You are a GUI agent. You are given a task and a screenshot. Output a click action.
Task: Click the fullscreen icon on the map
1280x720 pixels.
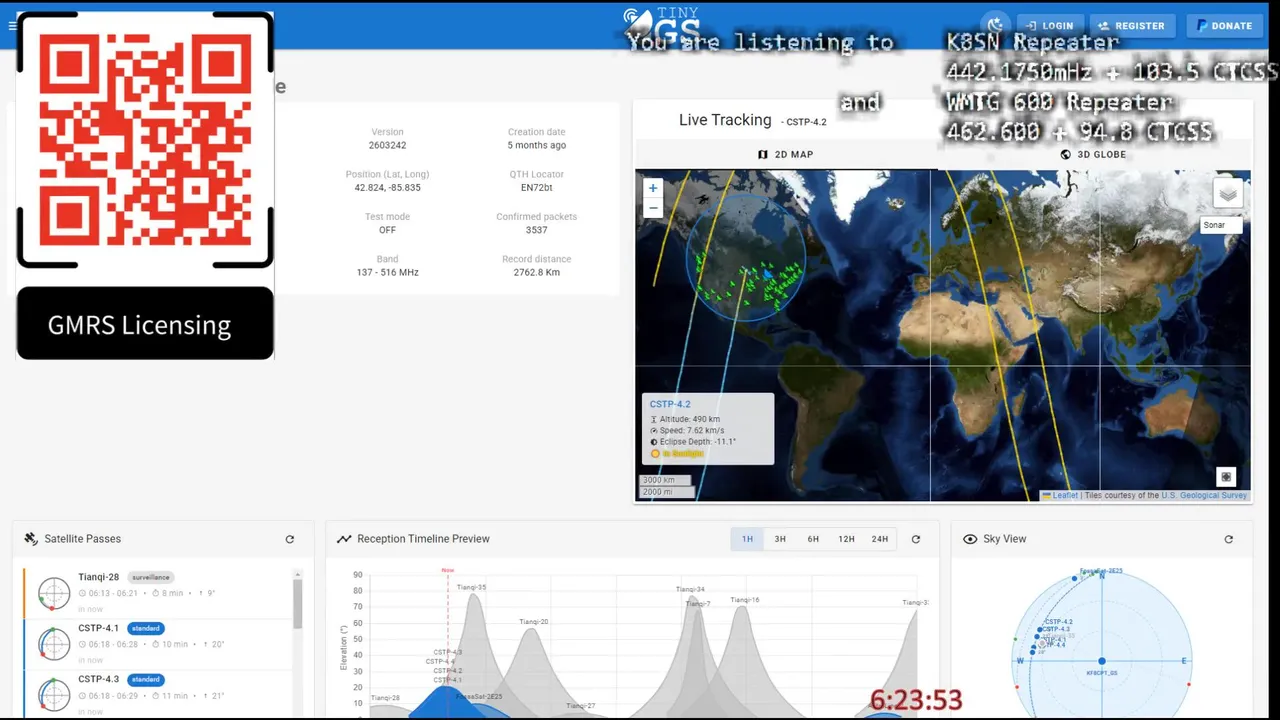click(1226, 477)
